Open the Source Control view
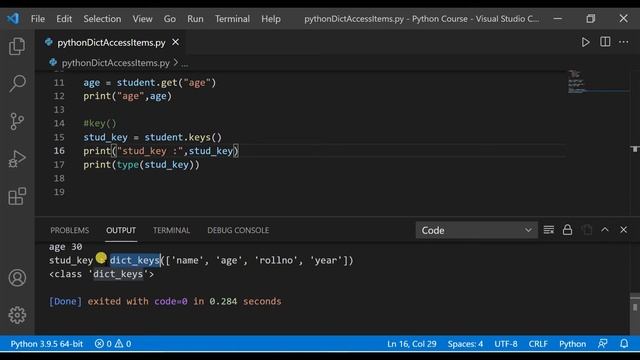 (17, 121)
